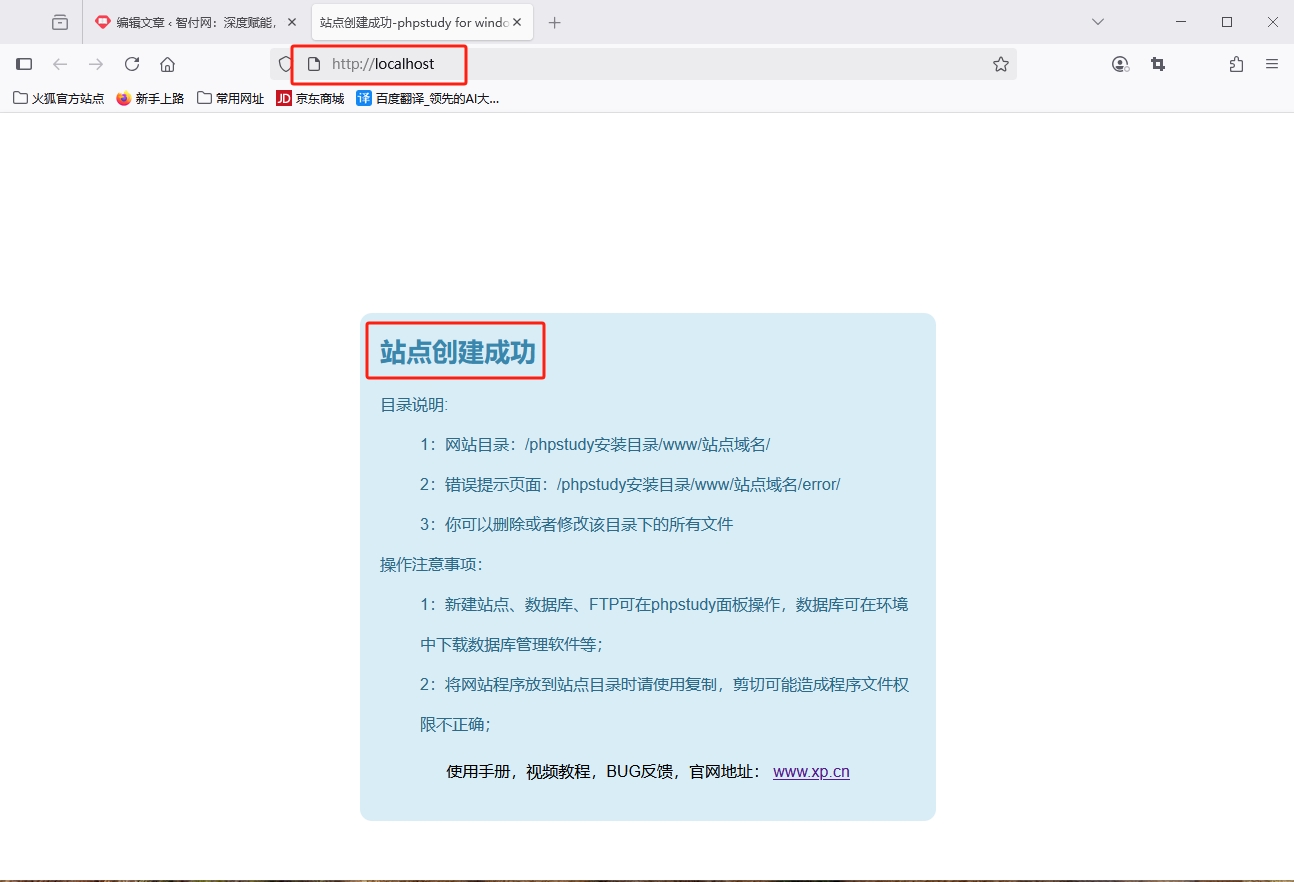Open the 新手上路 bookmark
This screenshot has height=882, width=1294.
pyautogui.click(x=150, y=98)
